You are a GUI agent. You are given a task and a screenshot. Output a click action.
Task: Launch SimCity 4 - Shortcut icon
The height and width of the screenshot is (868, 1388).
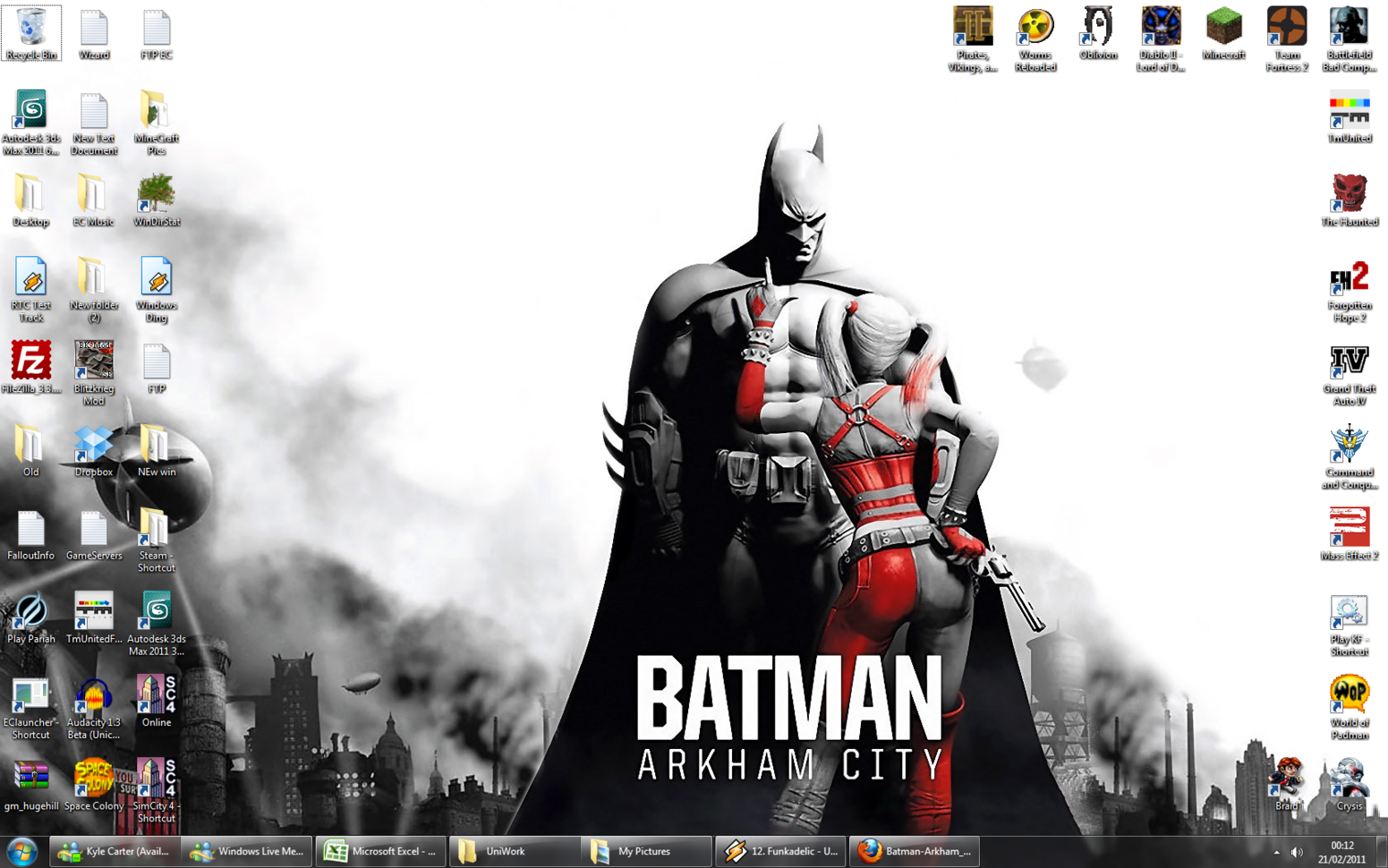(x=157, y=790)
